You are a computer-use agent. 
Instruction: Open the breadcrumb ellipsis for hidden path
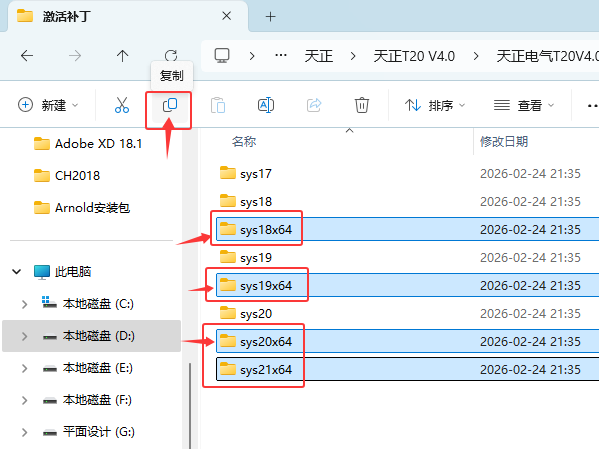(x=281, y=56)
